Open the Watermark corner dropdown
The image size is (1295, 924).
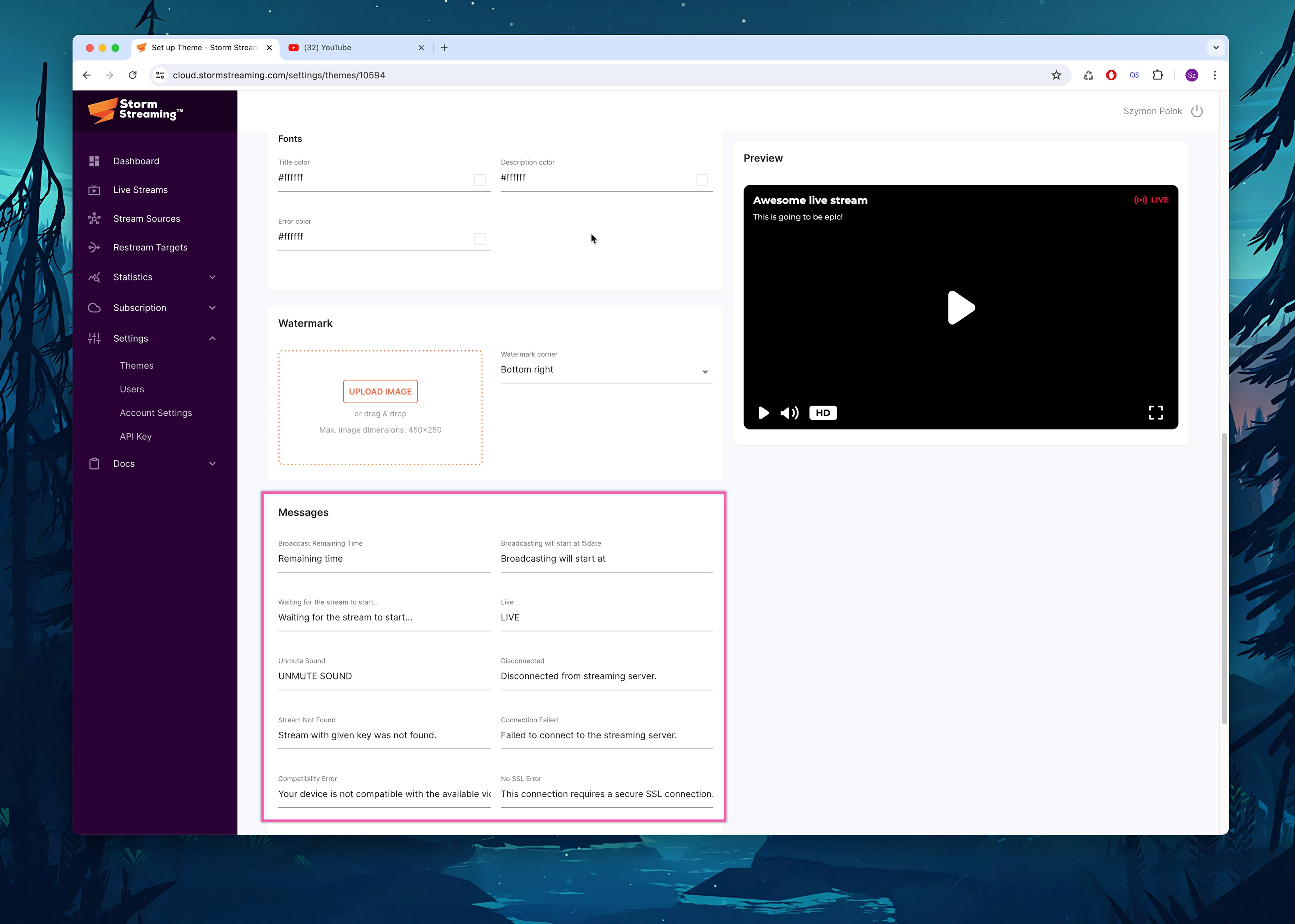[705, 371]
